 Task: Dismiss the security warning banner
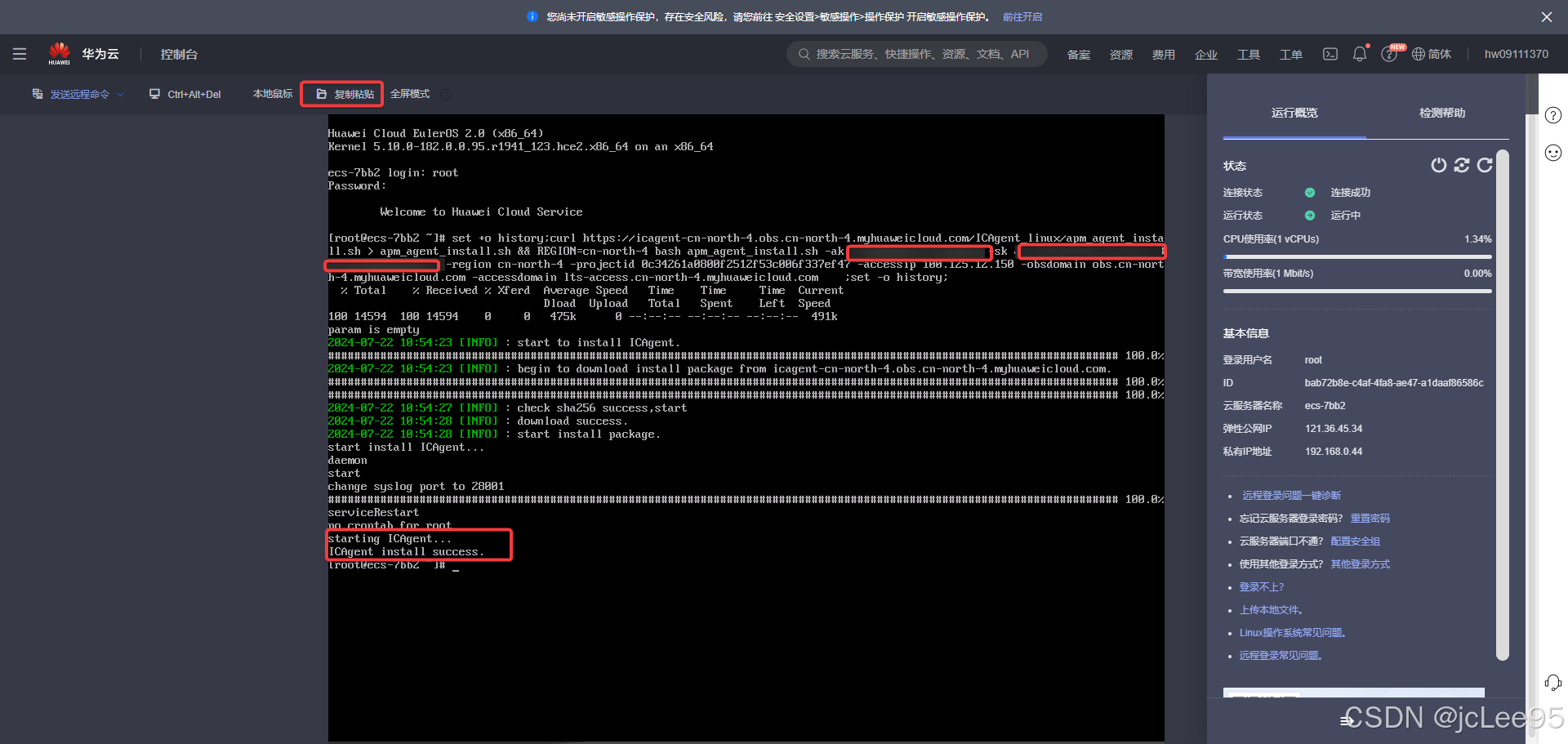tap(1547, 16)
